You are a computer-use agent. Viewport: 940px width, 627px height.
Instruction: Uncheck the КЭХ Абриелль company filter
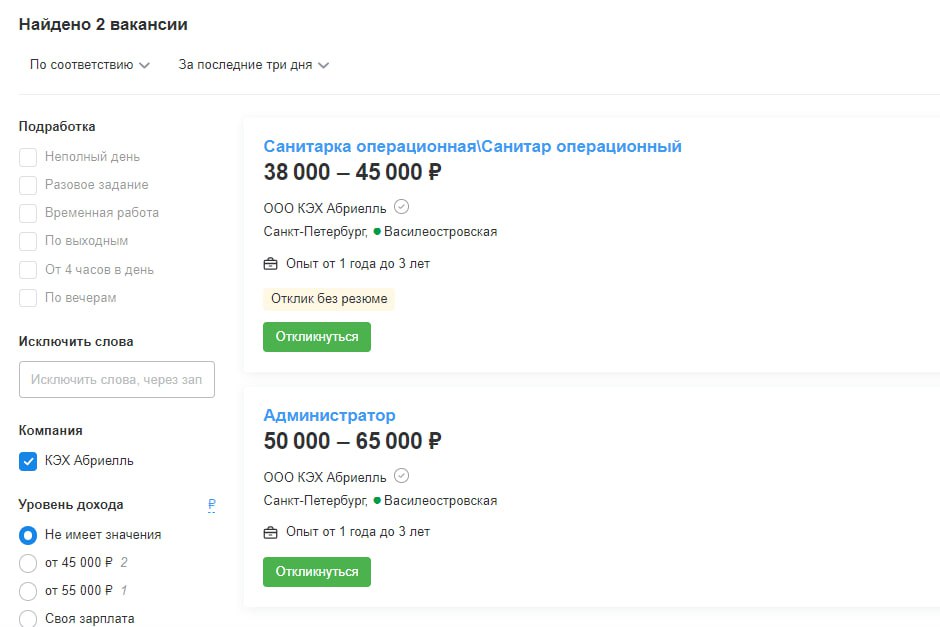point(28,461)
